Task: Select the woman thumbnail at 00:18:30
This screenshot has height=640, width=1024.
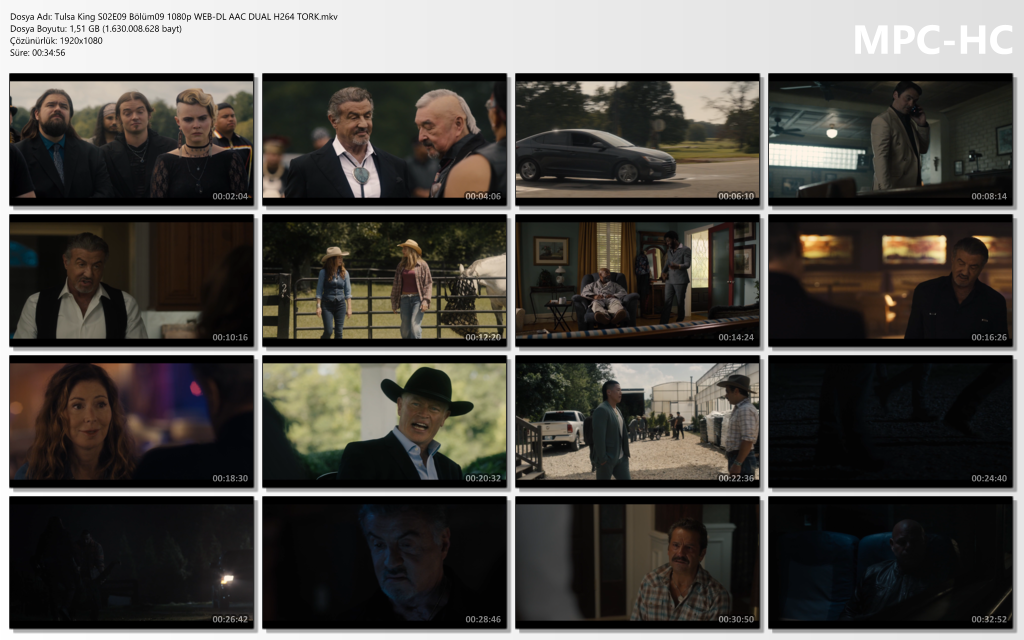Action: point(131,421)
